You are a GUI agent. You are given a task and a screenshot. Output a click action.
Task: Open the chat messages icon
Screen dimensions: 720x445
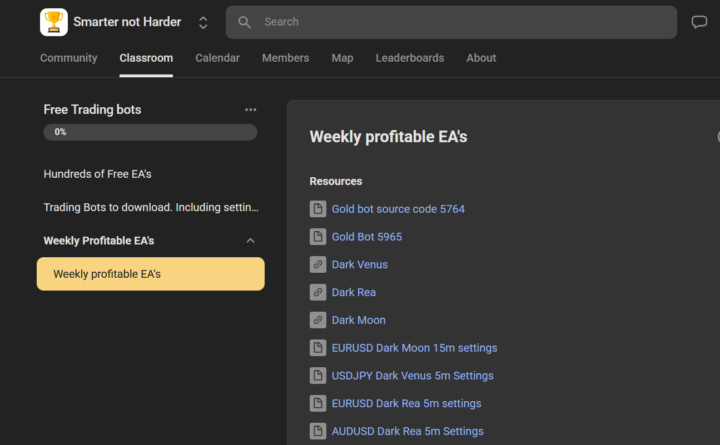coord(699,22)
